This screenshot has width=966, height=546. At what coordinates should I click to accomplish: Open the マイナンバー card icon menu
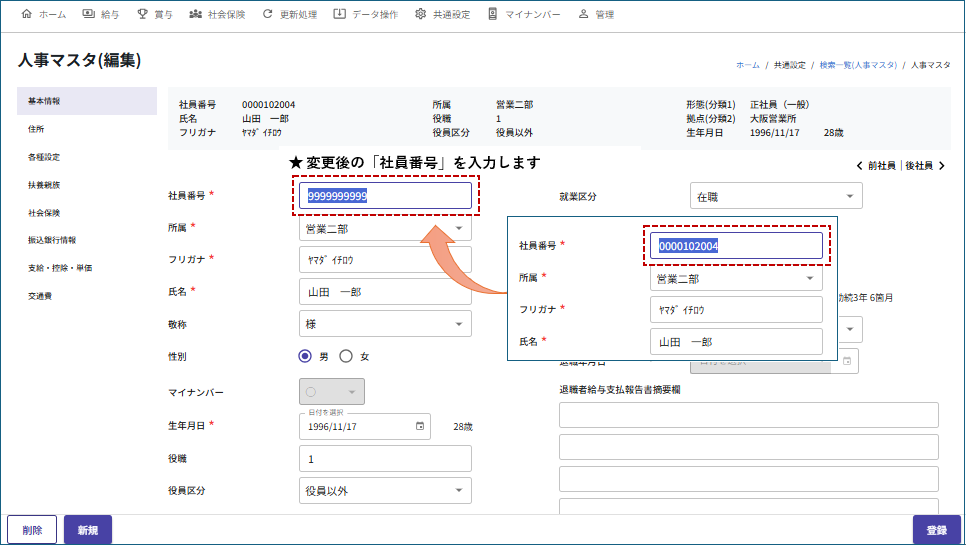click(x=493, y=14)
